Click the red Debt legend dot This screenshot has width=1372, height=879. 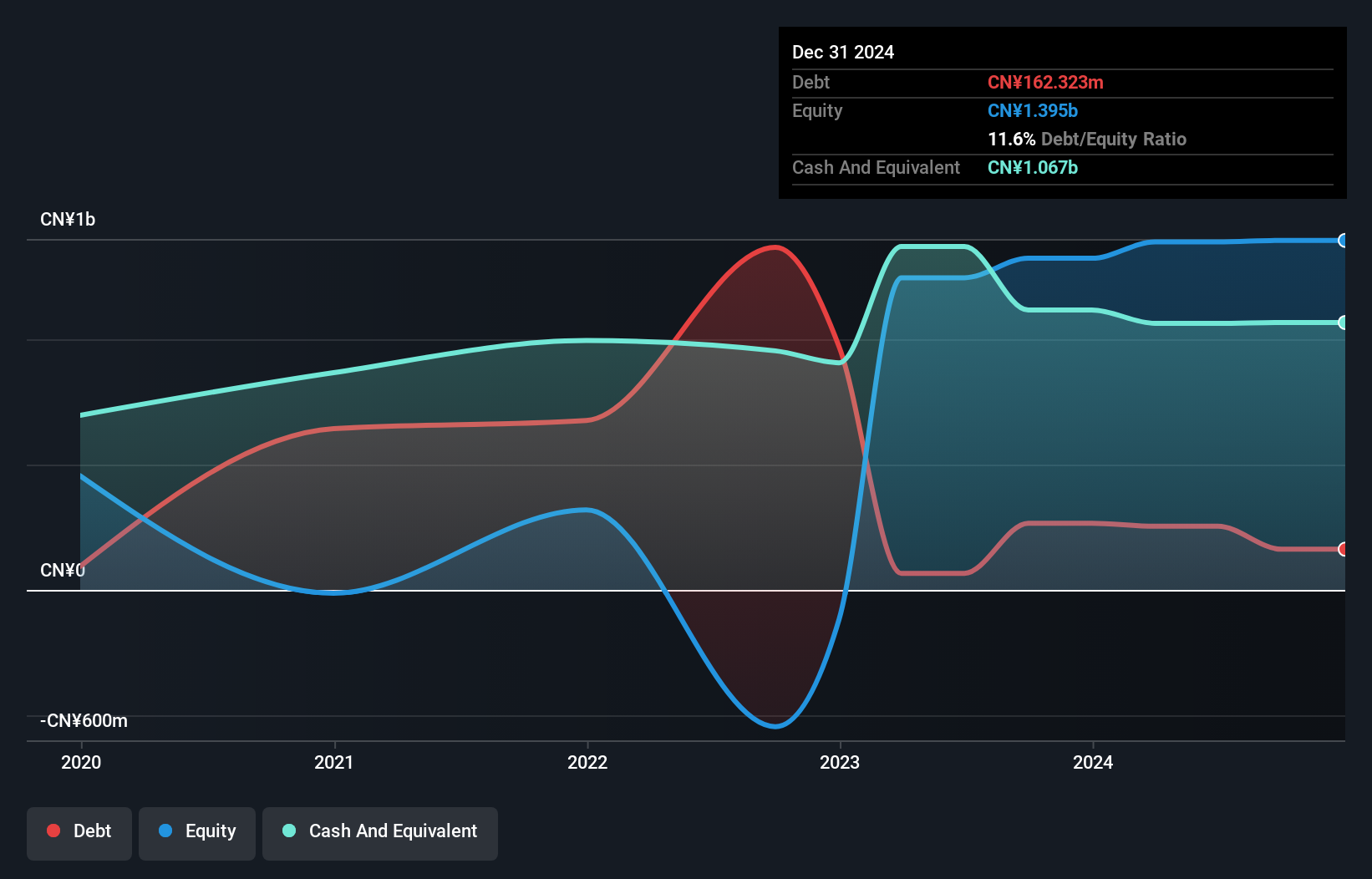(x=53, y=831)
